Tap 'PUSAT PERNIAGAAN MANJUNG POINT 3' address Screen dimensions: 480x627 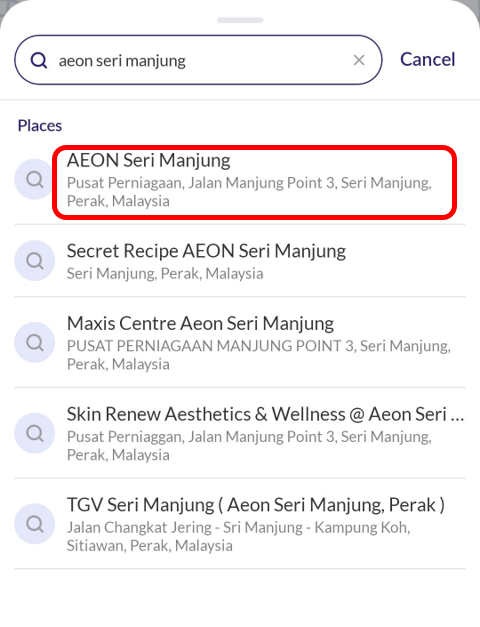click(211, 346)
